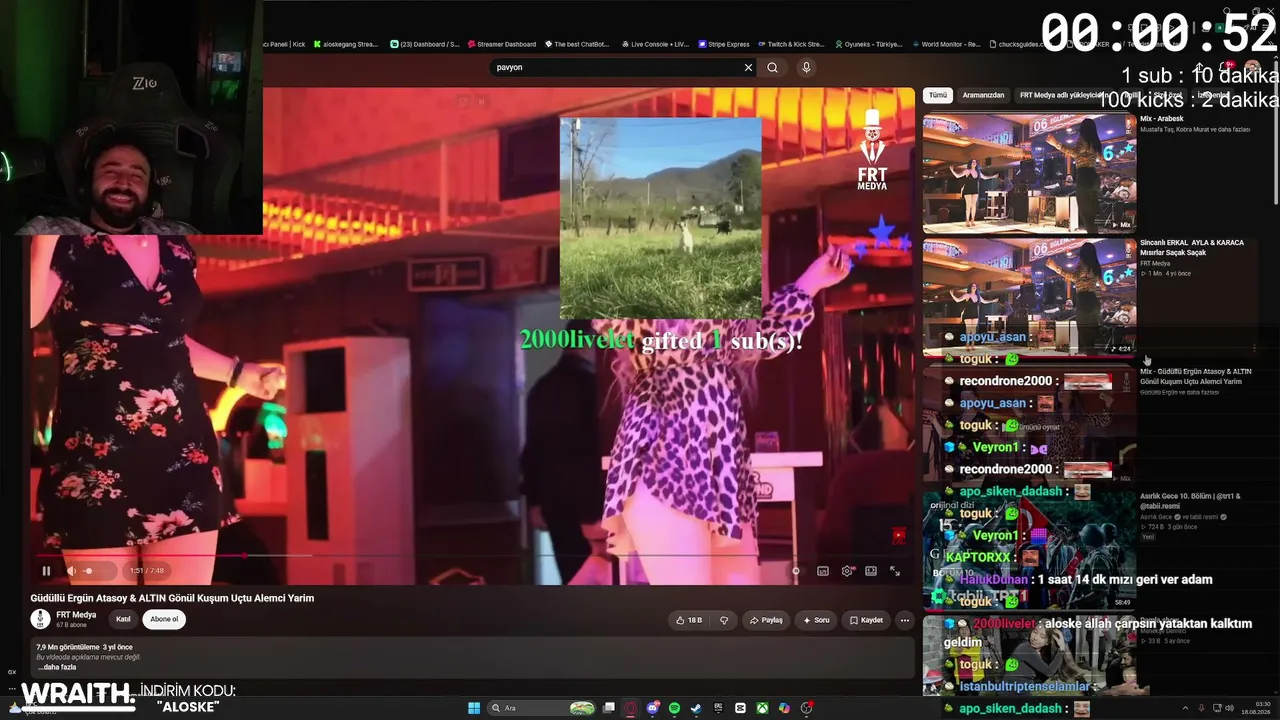Toggle autoplay switch in player controls
Image resolution: width=1280 pixels, height=720 pixels.
click(795, 571)
